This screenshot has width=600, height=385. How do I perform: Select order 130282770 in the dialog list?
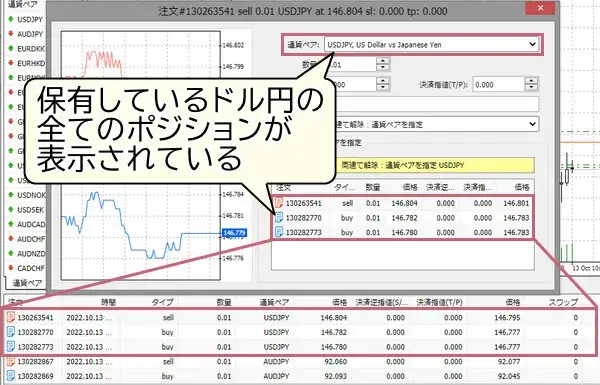[x=402, y=218]
